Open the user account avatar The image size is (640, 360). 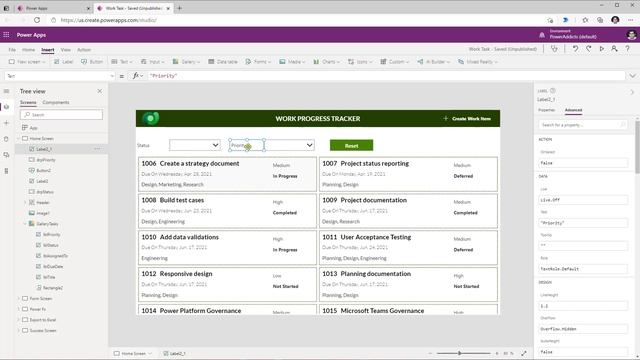[x=631, y=35]
